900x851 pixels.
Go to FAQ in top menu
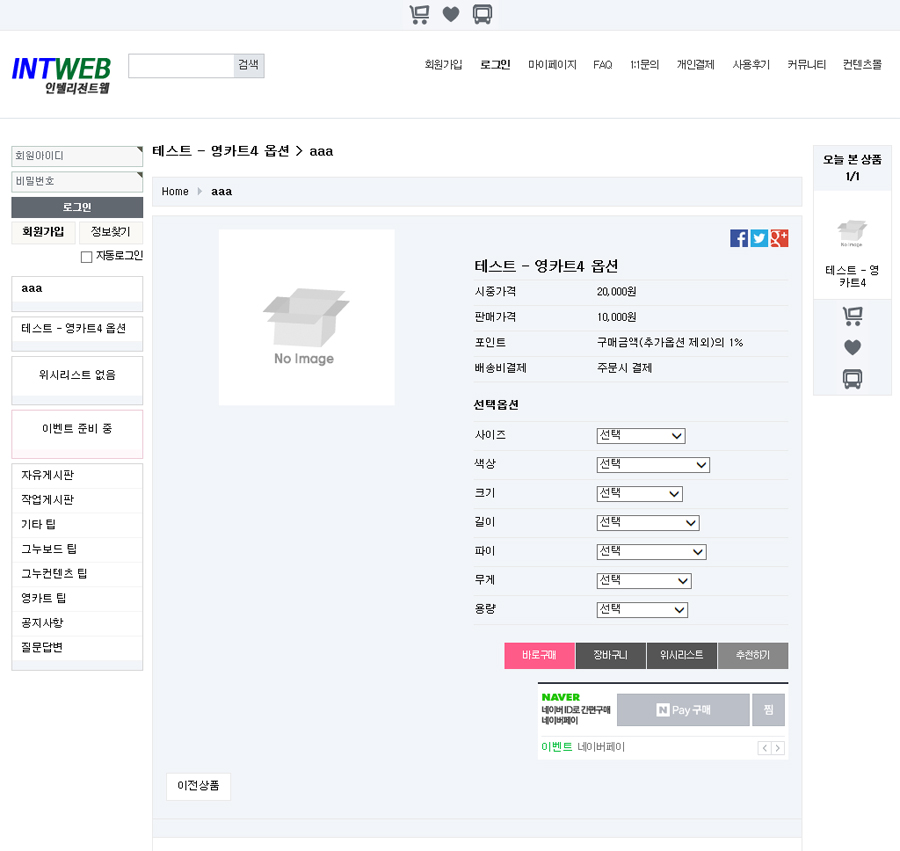[602, 65]
